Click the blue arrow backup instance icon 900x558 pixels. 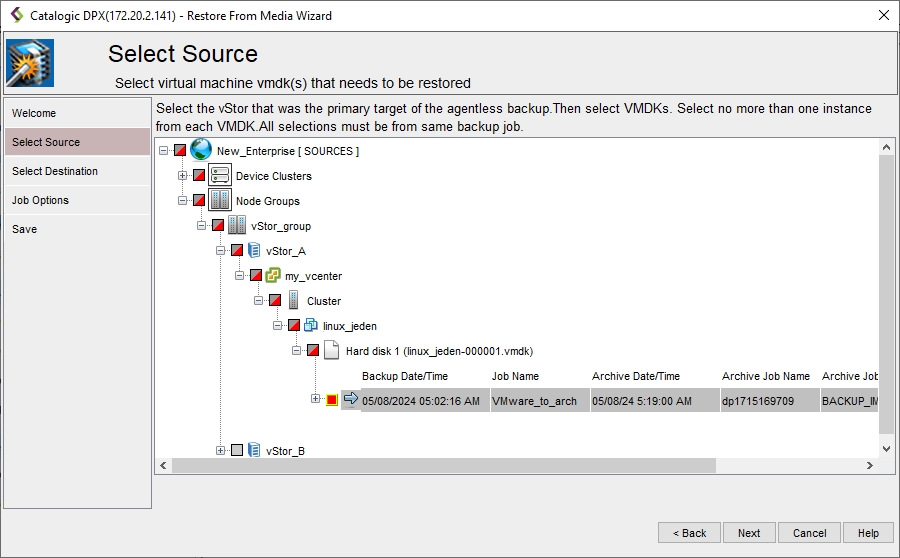[350, 399]
